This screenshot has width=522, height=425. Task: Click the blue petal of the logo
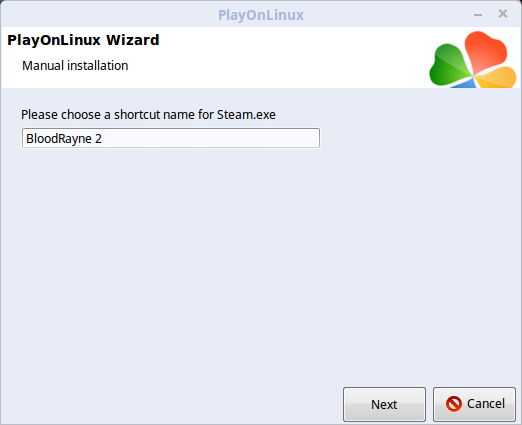467,84
